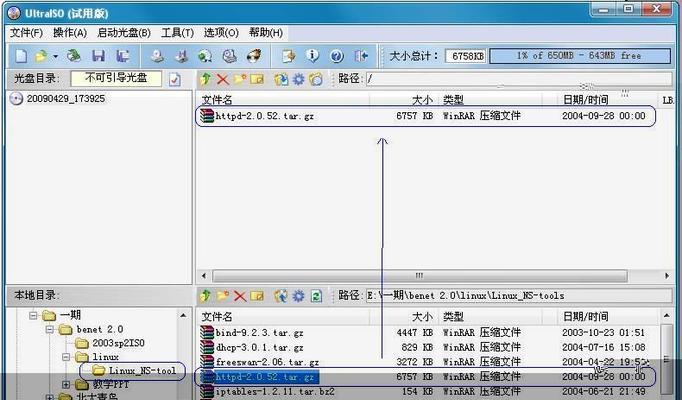Image resolution: width=682 pixels, height=400 pixels.
Task: Refresh the local directory with the green icon
Action: point(316,296)
